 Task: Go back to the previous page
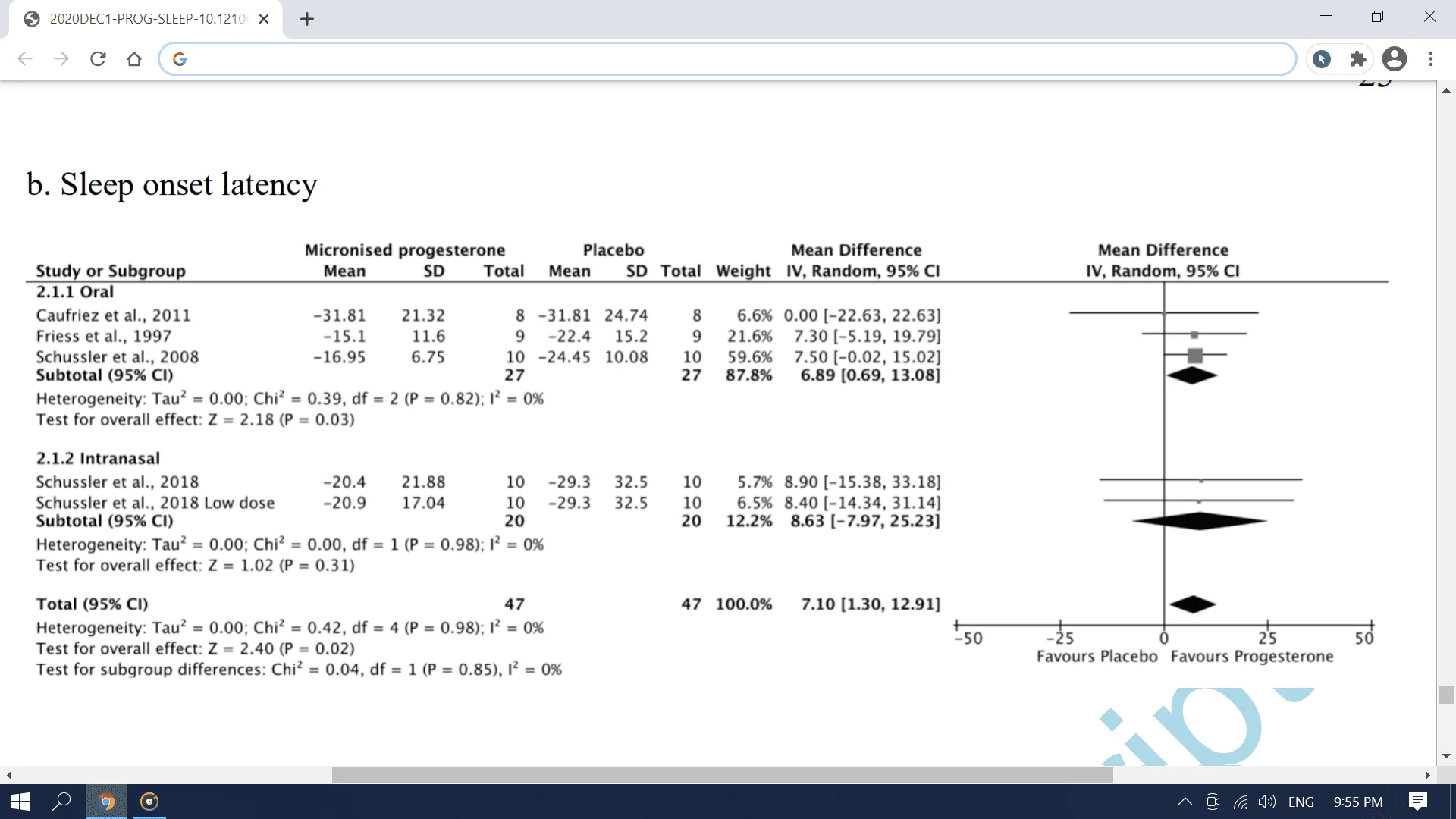pyautogui.click(x=25, y=59)
